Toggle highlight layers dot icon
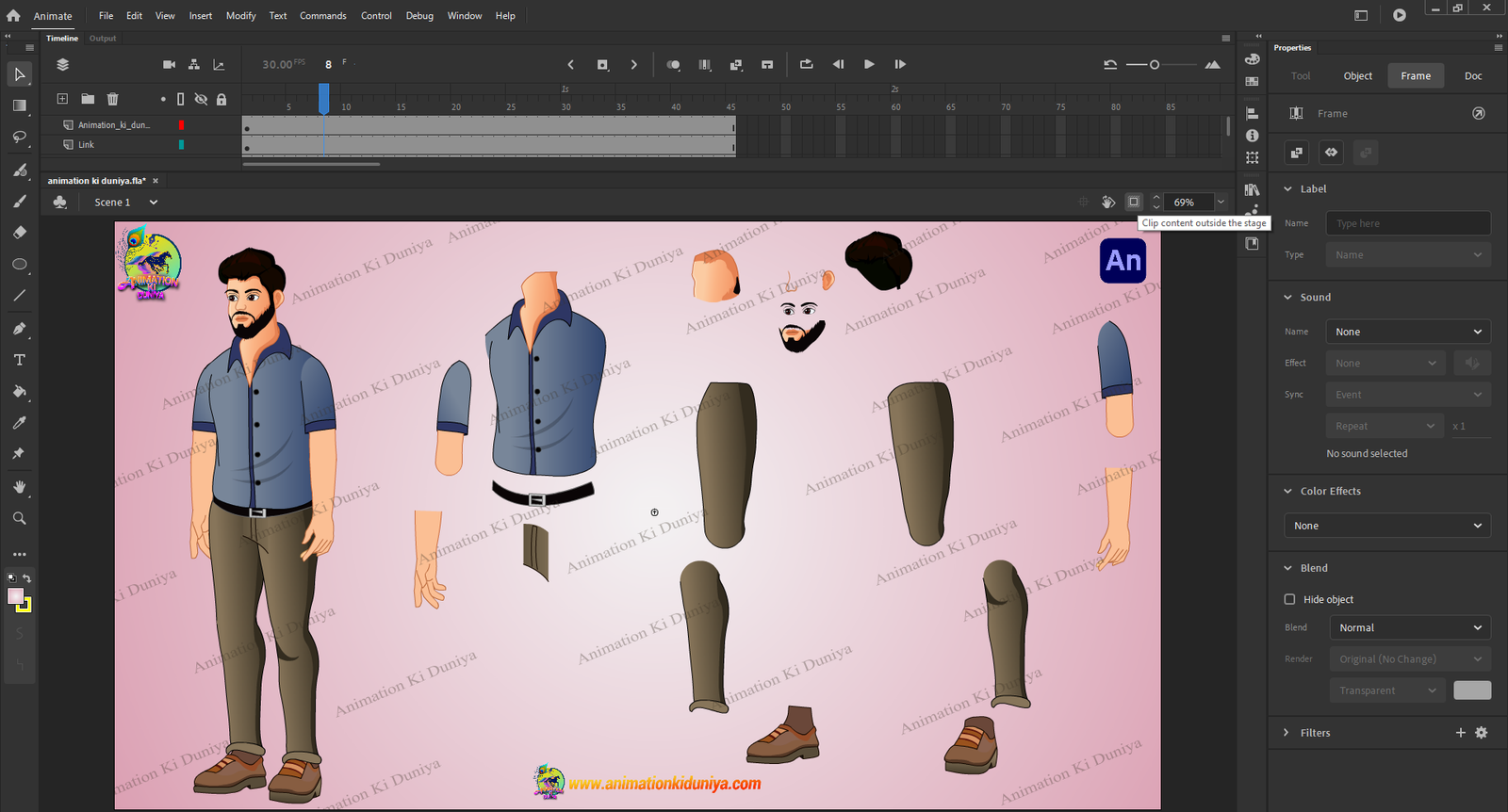This screenshot has width=1508, height=812. tap(163, 99)
